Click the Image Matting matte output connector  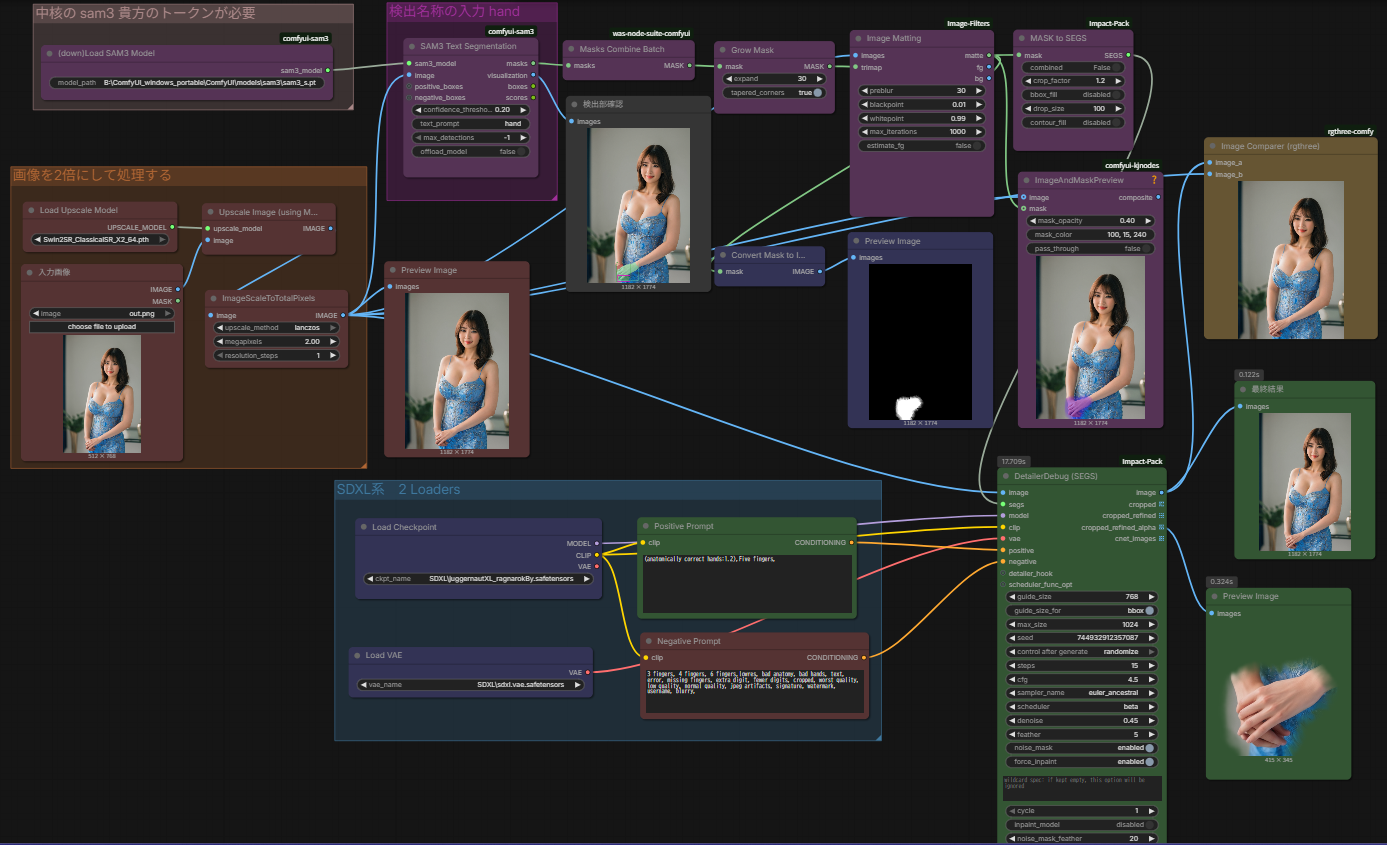point(988,55)
